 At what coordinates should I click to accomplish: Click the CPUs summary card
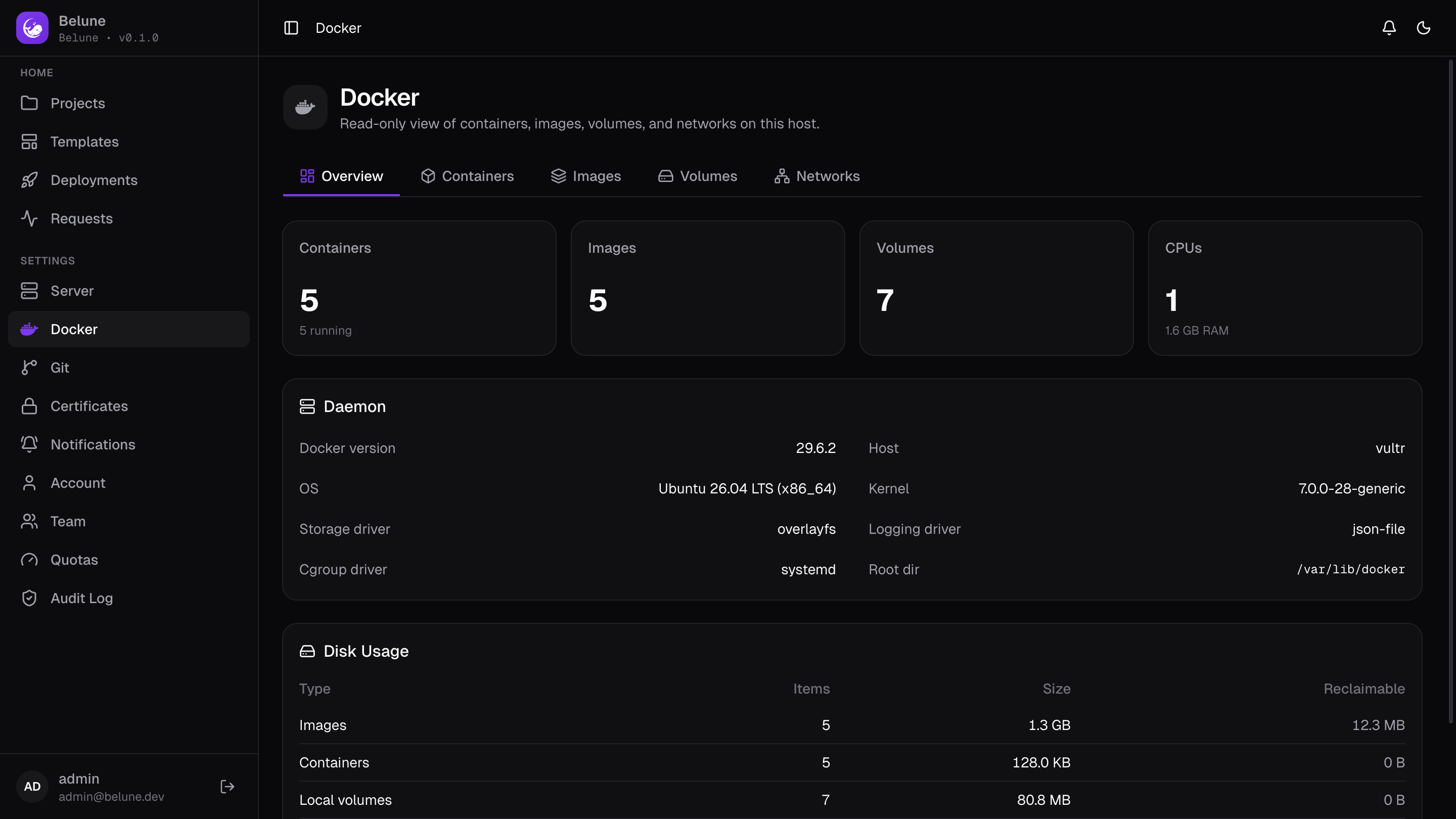(1285, 288)
